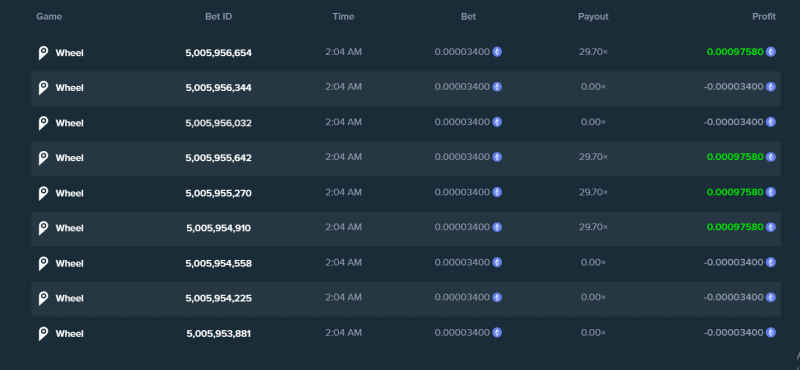Click the Wheel game icon for bet 5,005,955,642
800x370 pixels.
pos(44,158)
